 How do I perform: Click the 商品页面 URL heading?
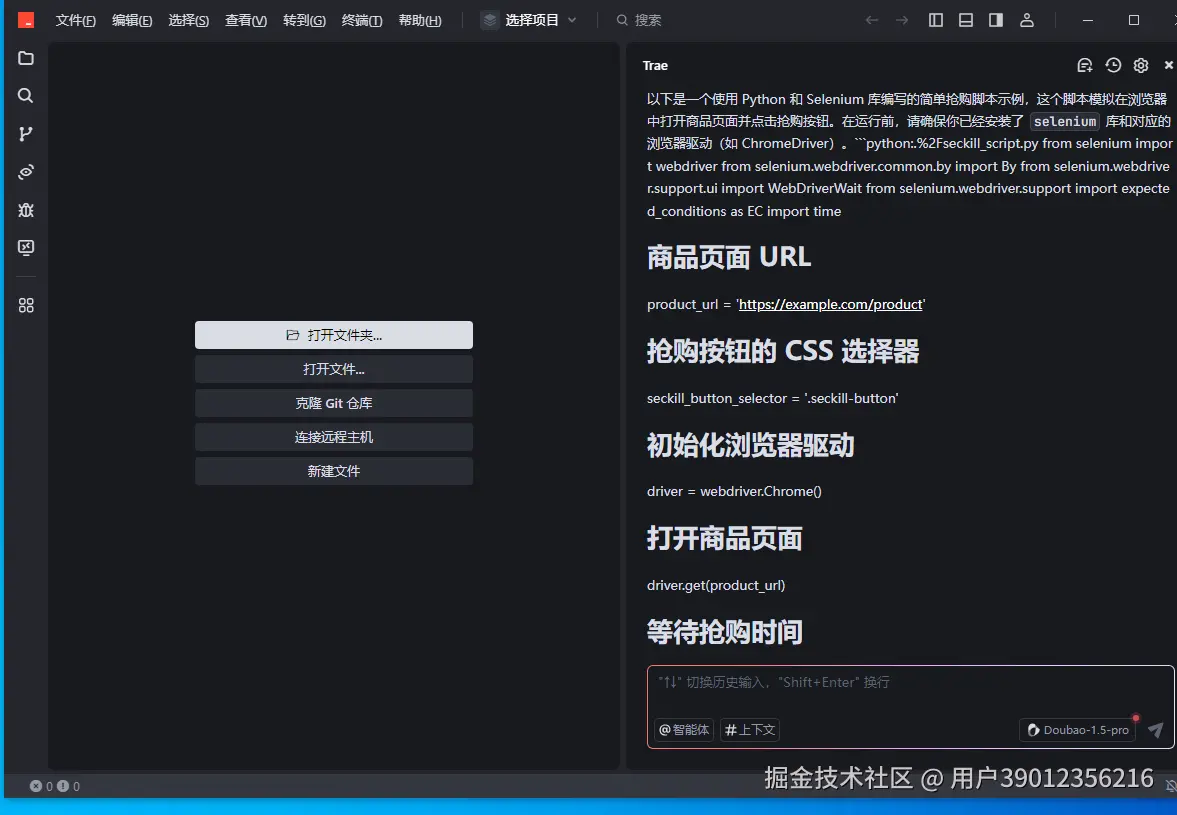pyautogui.click(x=729, y=257)
